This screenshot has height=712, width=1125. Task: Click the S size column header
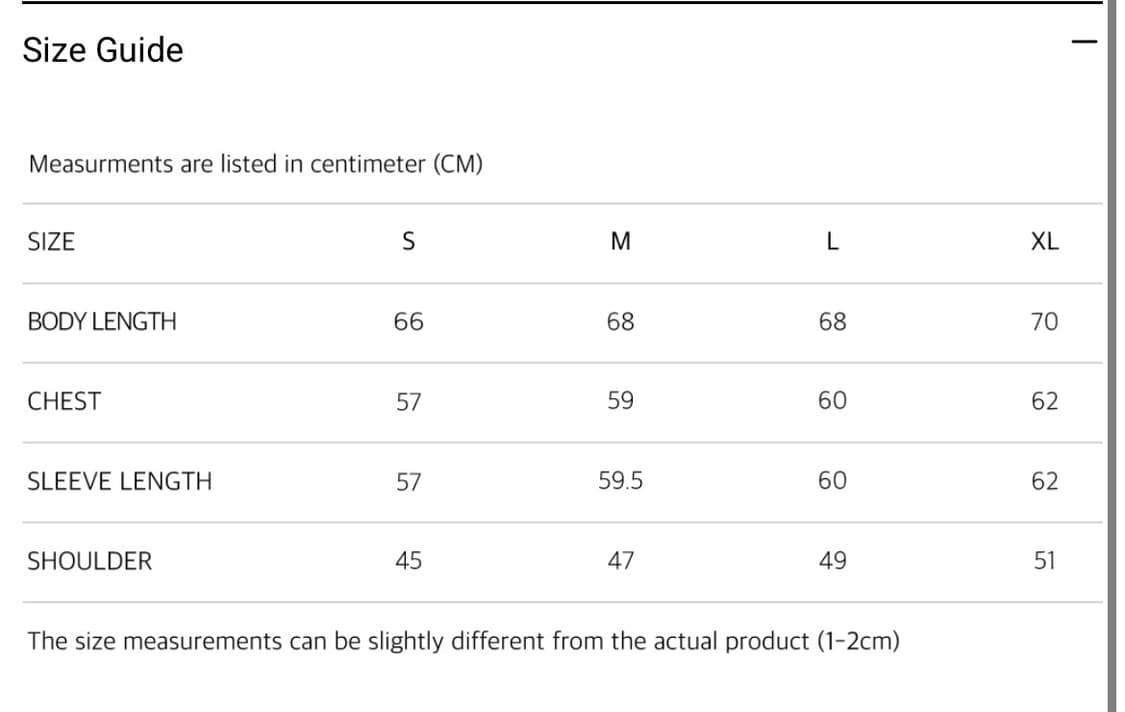[x=408, y=241]
